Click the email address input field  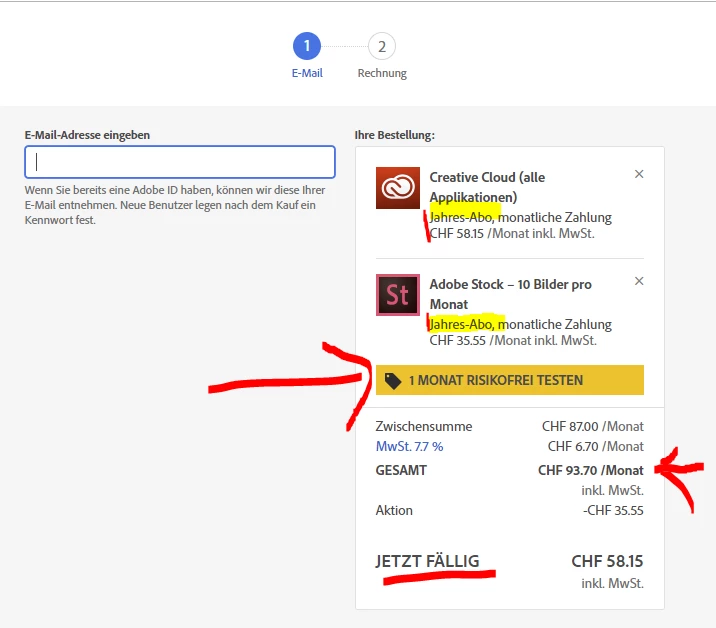point(180,162)
